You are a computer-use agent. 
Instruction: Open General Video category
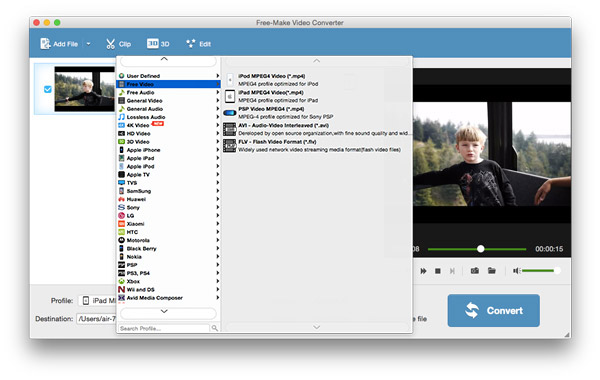(168, 101)
